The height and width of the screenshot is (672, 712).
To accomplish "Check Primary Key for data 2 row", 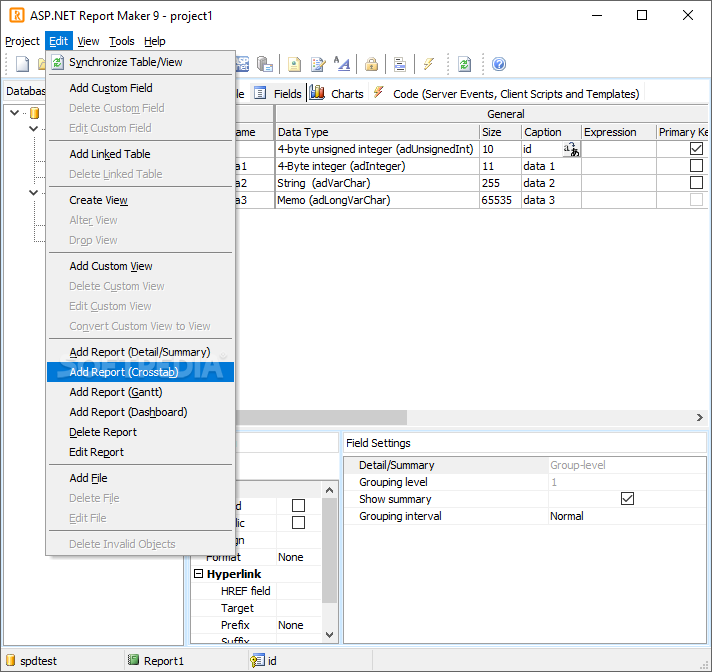I will point(696,183).
